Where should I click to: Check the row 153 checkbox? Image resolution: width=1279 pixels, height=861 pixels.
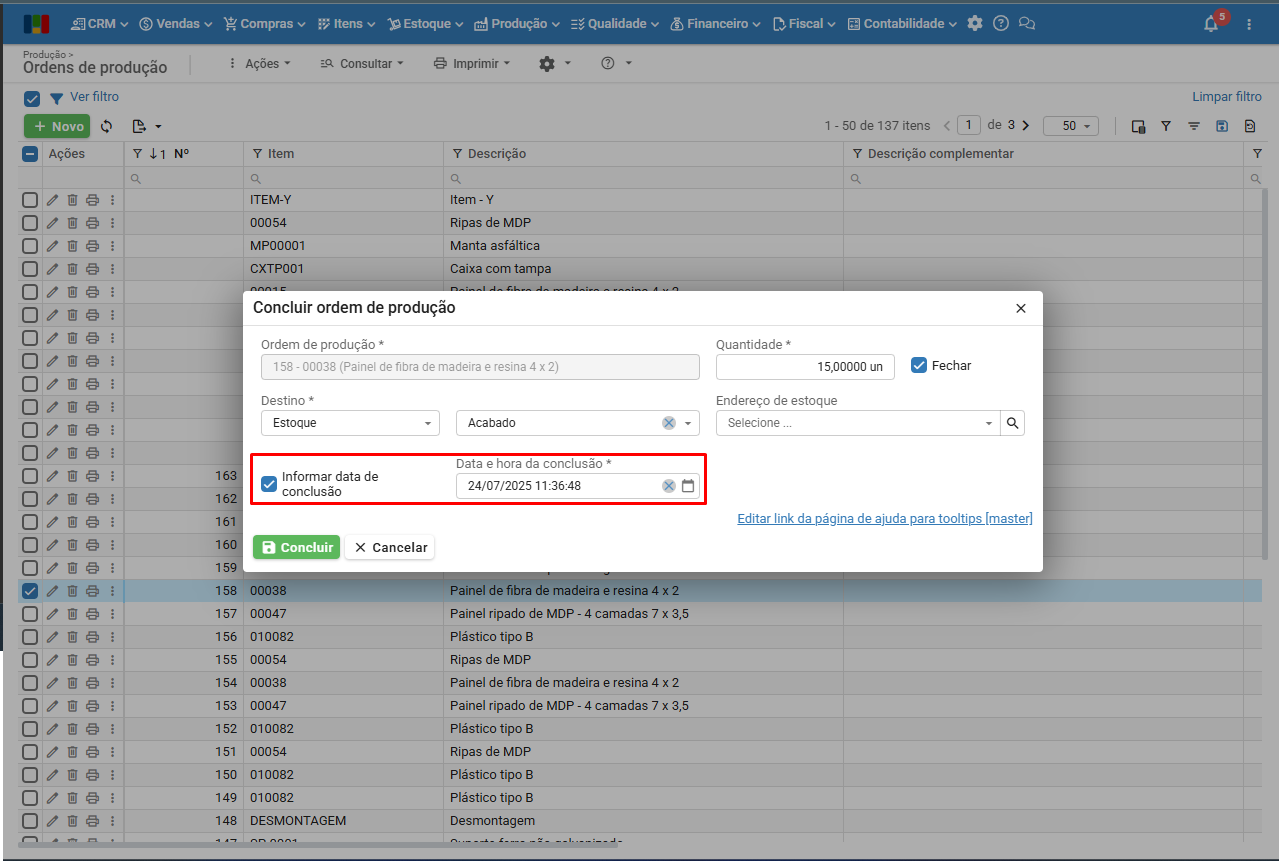pos(30,706)
